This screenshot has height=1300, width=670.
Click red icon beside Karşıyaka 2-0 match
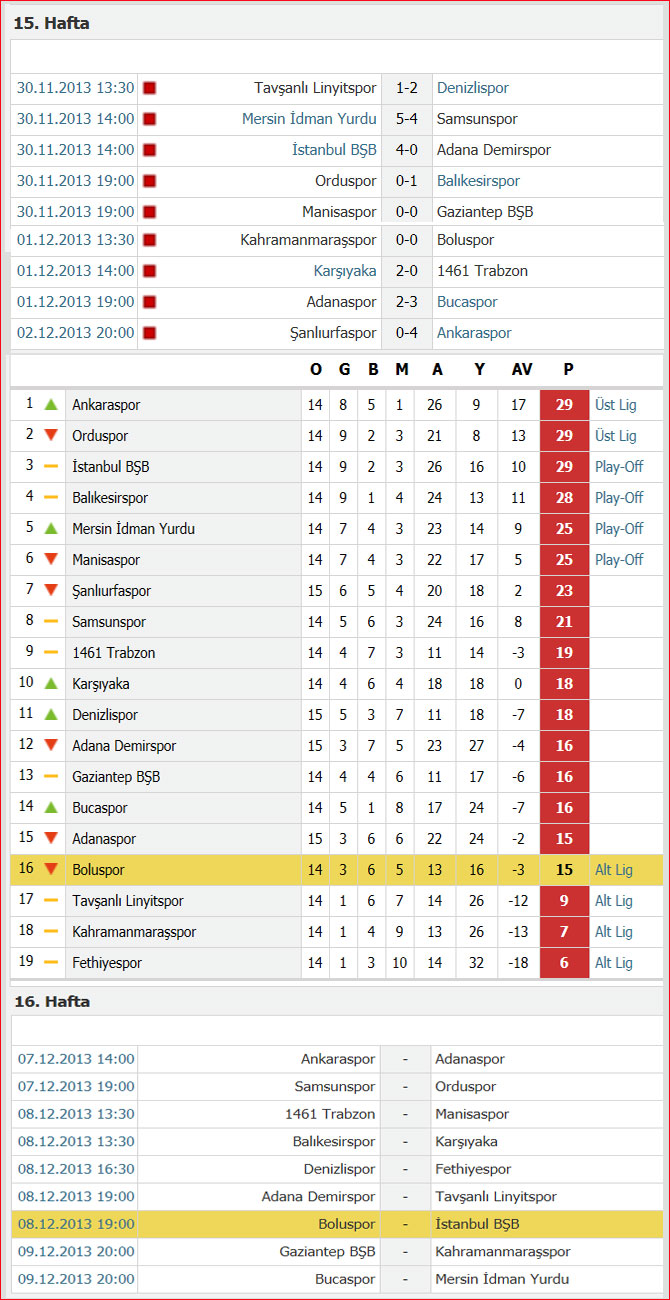click(150, 271)
